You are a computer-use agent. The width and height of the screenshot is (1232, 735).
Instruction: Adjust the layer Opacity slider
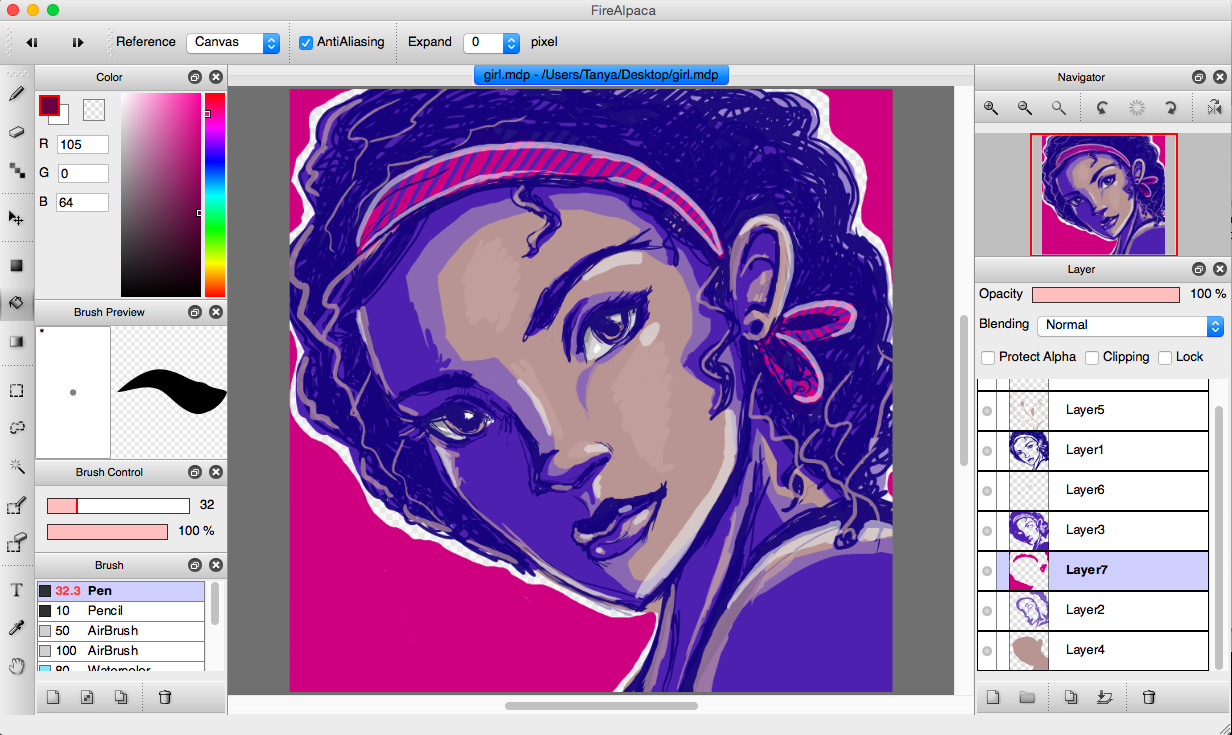point(1105,294)
